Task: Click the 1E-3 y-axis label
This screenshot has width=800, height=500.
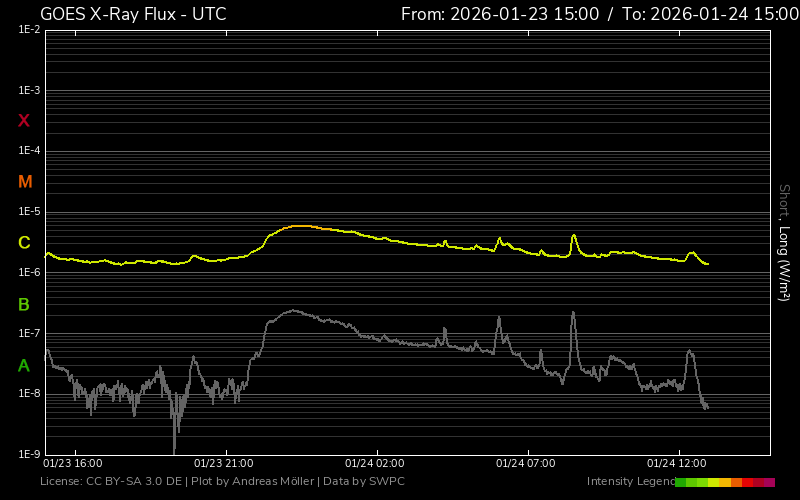Action: click(x=29, y=91)
